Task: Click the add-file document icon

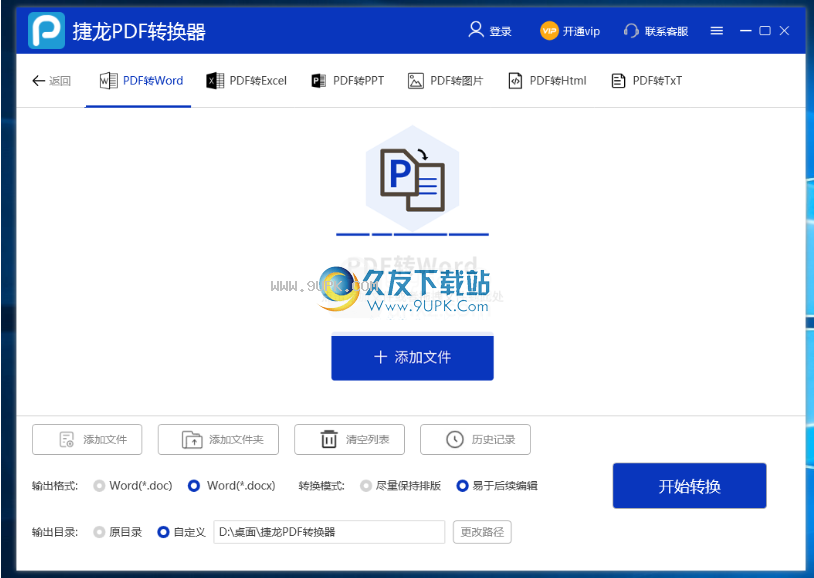Action: 66,439
